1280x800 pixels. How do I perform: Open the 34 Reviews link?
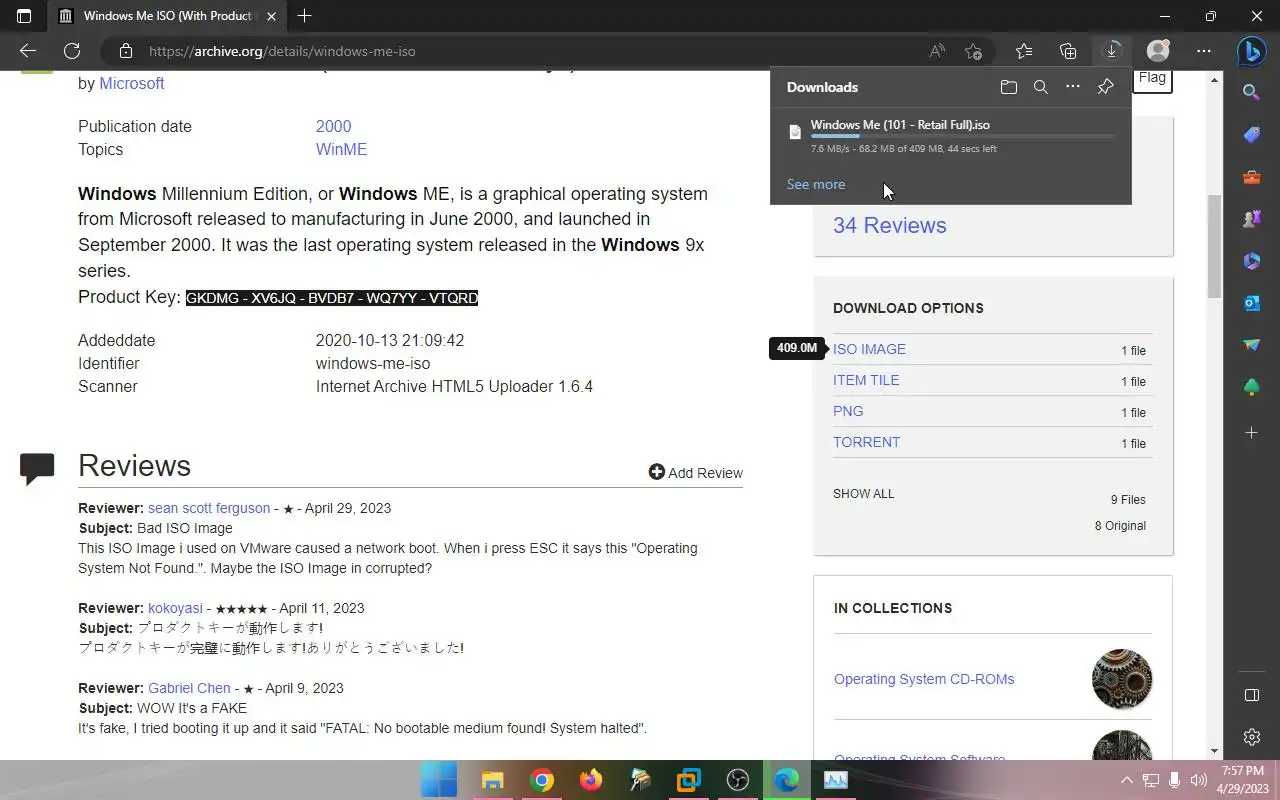889,226
